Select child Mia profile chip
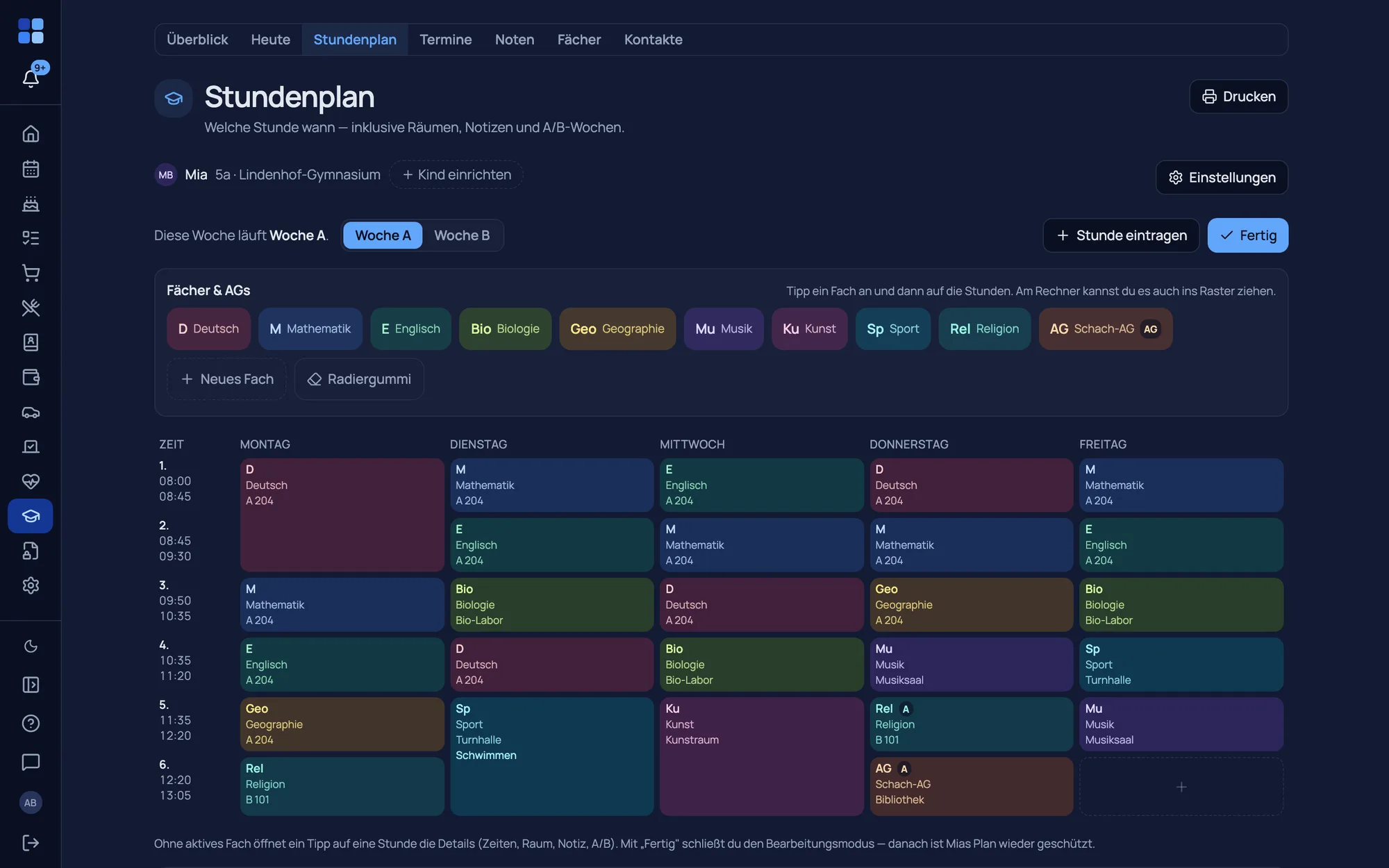 [267, 175]
